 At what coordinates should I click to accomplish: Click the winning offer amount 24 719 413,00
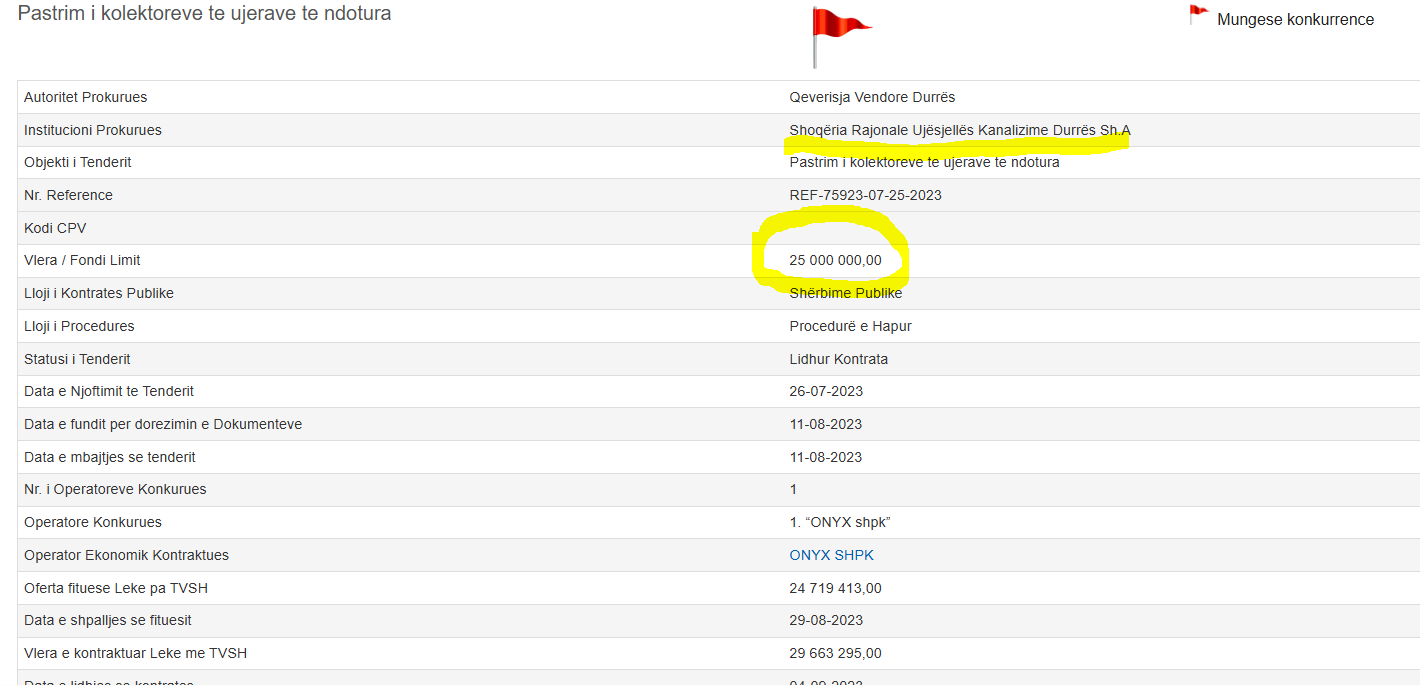tap(835, 588)
